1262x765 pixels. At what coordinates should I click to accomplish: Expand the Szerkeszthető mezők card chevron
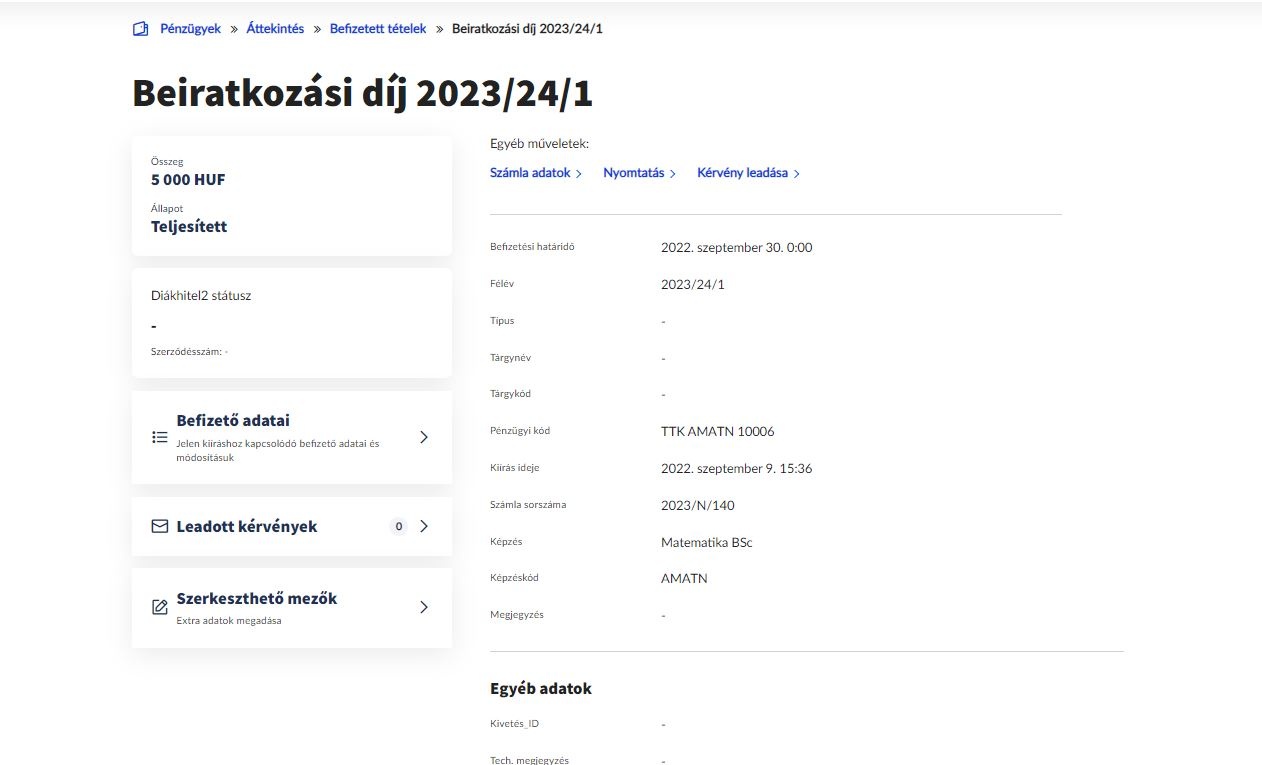(x=424, y=607)
